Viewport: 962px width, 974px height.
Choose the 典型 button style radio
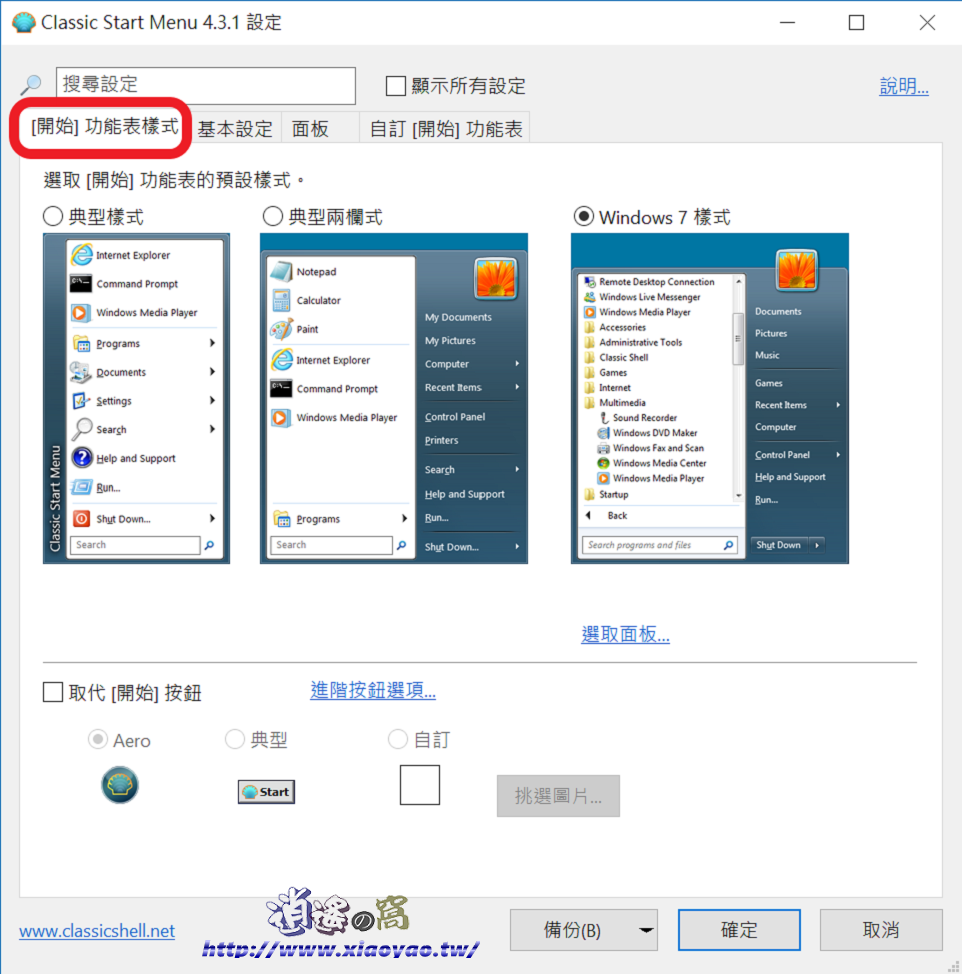coord(234,739)
